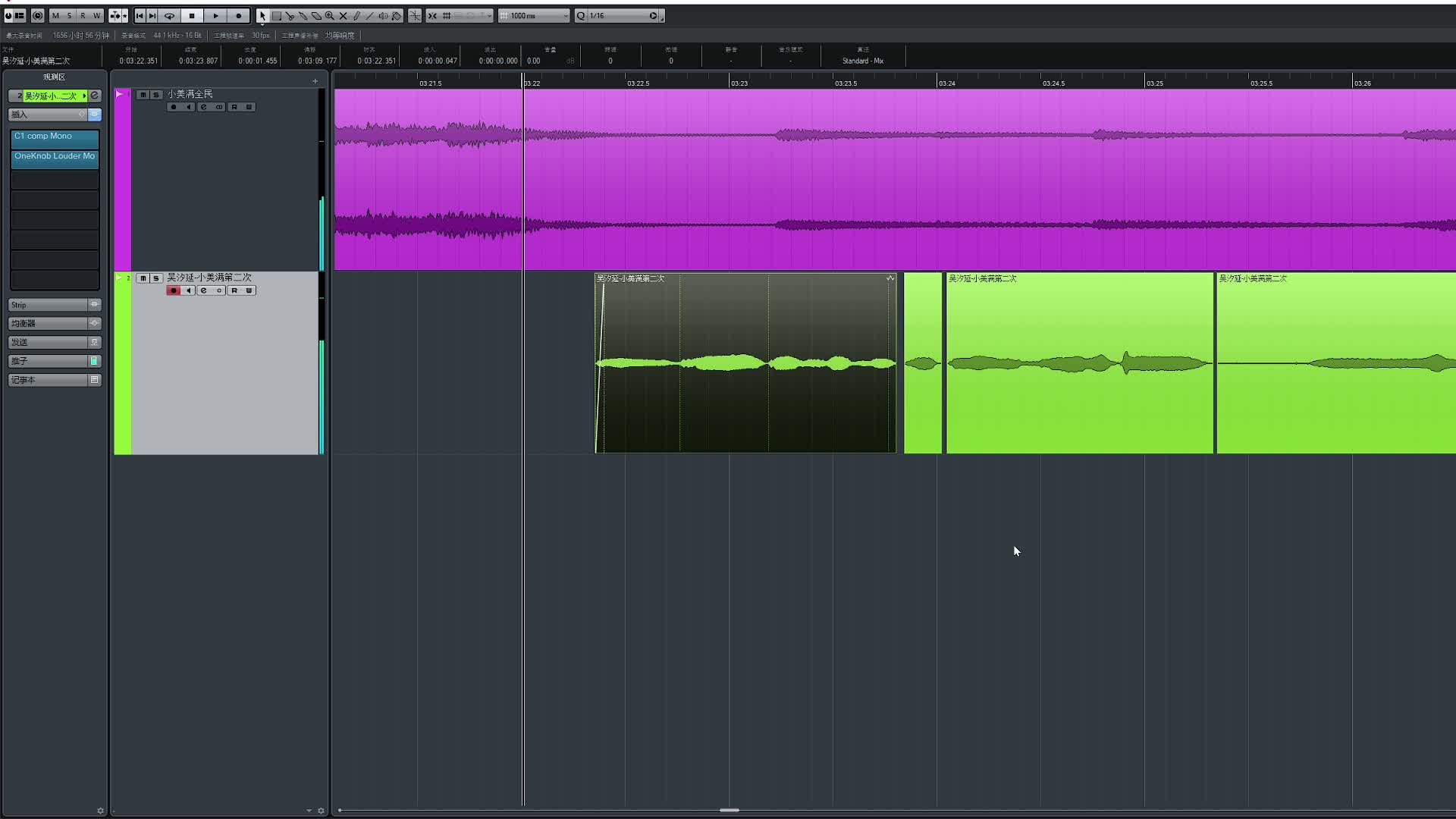Select the Mute X tool
This screenshot has width=1456, height=819.
(x=343, y=16)
